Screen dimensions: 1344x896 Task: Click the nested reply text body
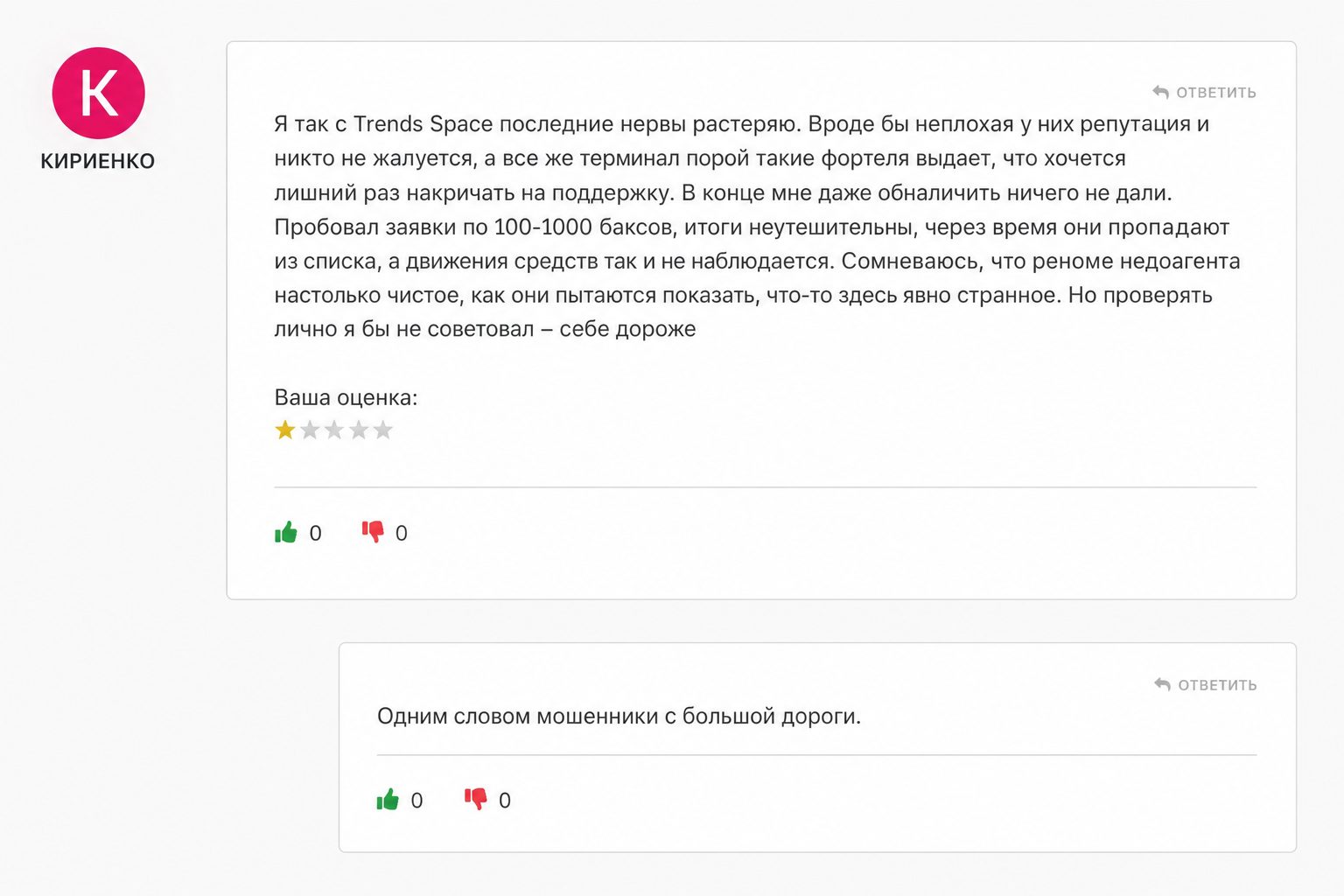[x=619, y=716]
